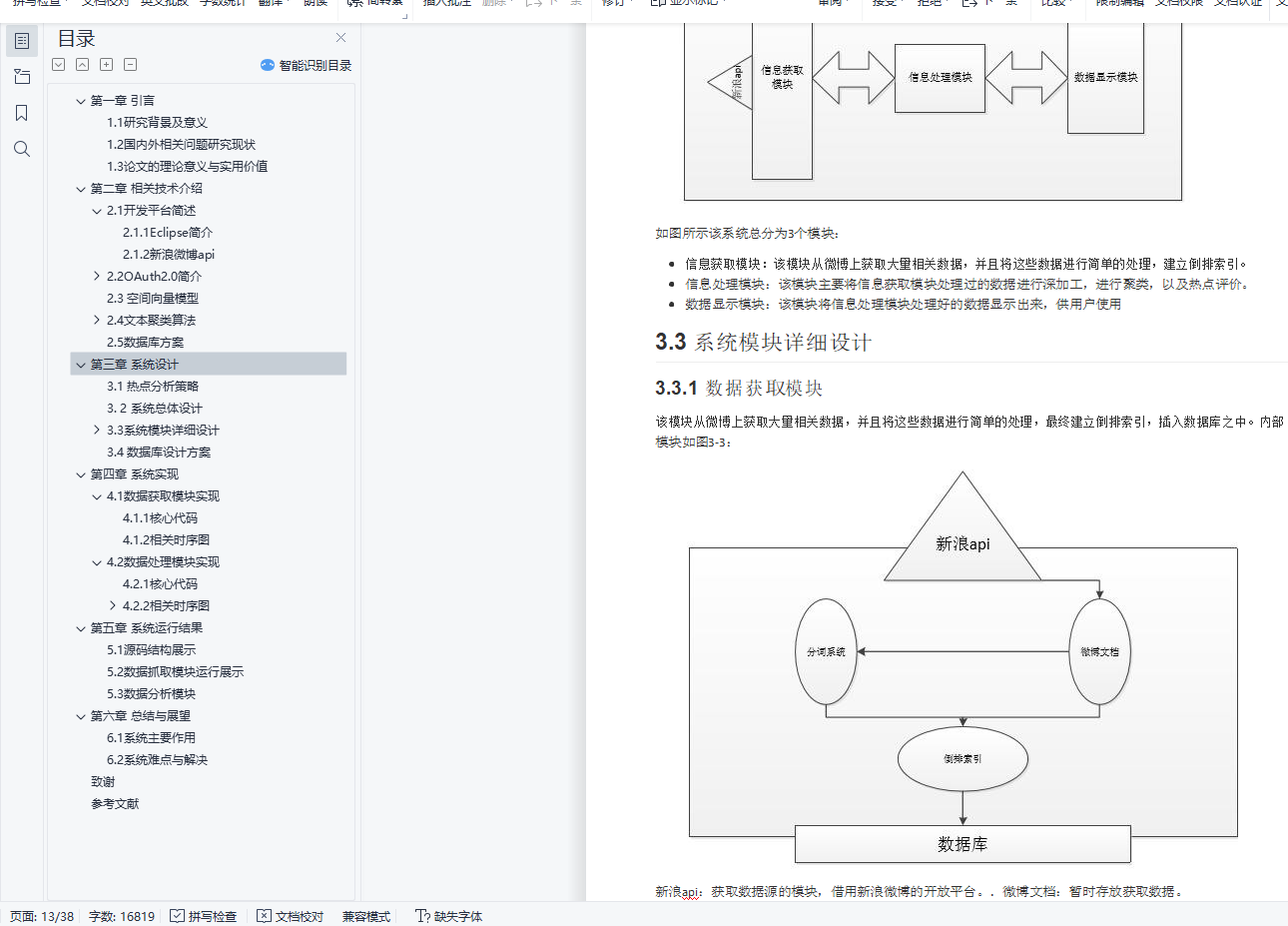The width and height of the screenshot is (1288, 926).
Task: Click the minus box icon under 目录 title
Action: click(x=130, y=65)
